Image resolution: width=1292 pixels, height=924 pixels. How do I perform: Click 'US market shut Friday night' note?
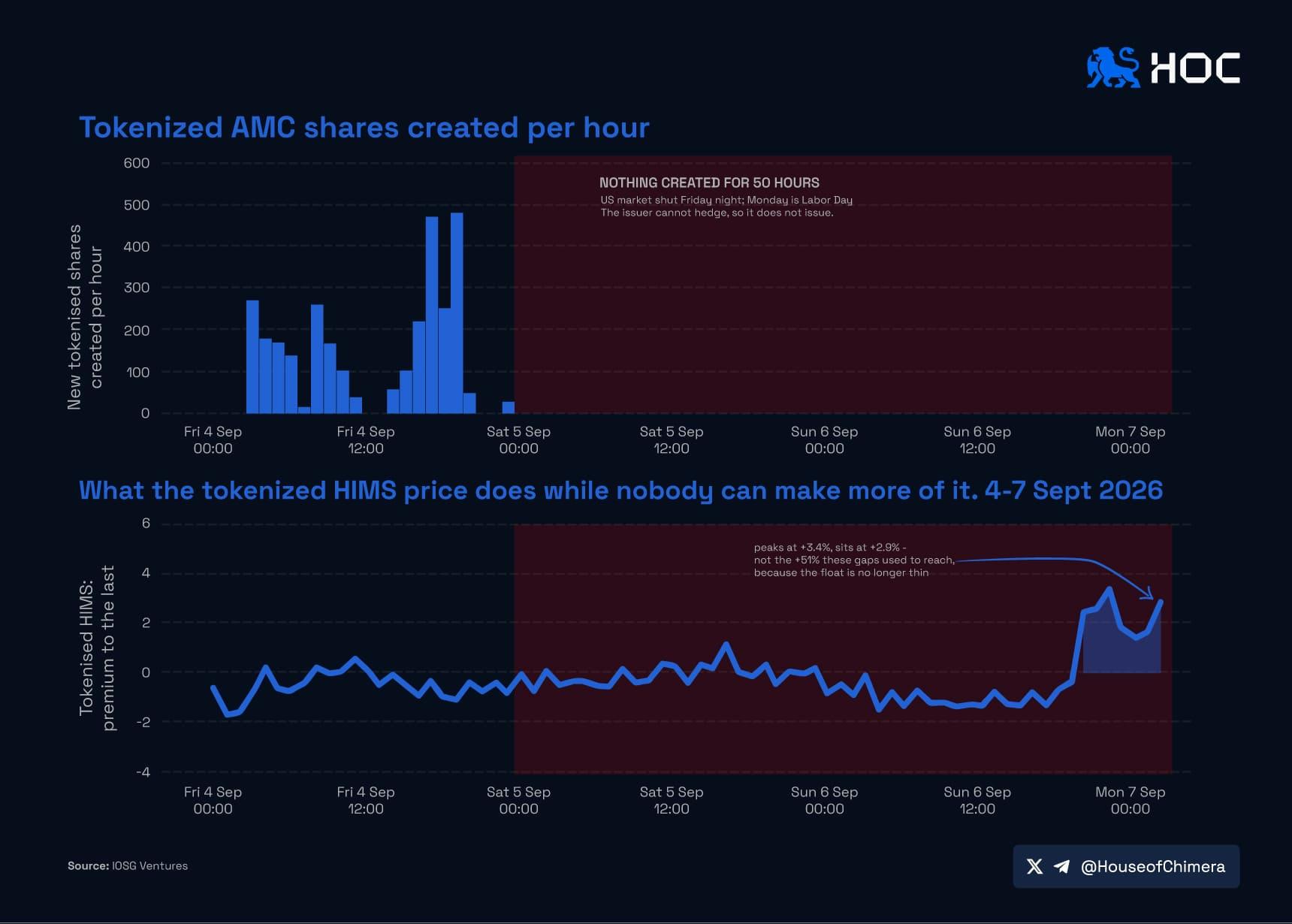click(672, 200)
